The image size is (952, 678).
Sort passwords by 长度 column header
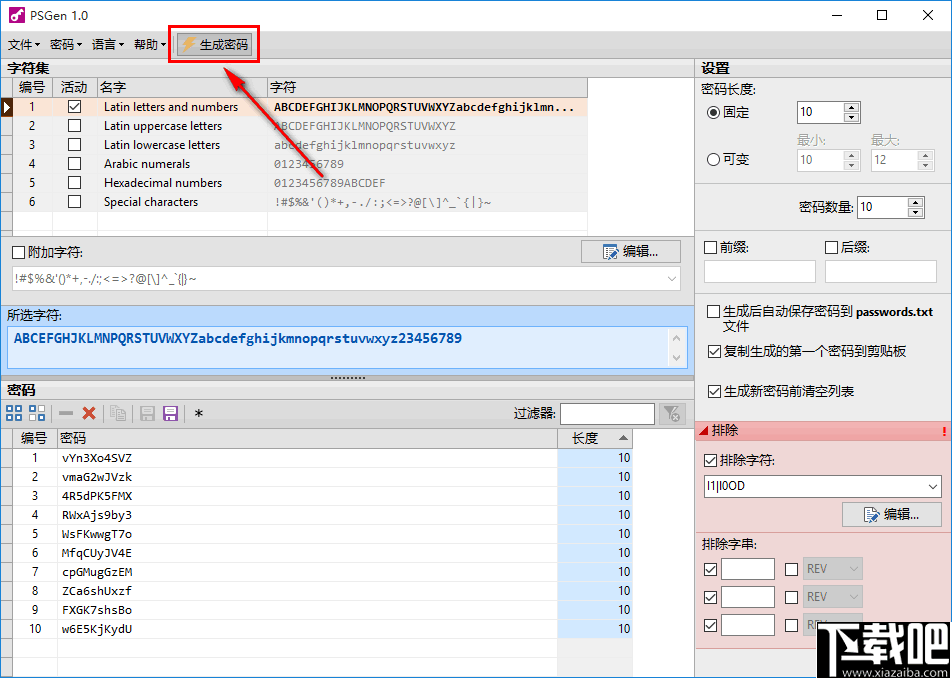click(594, 438)
